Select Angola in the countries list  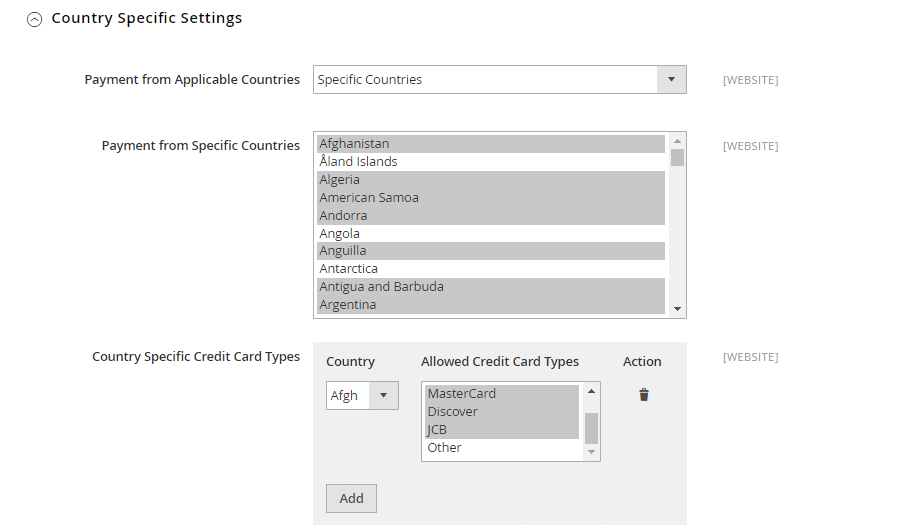[490, 234]
